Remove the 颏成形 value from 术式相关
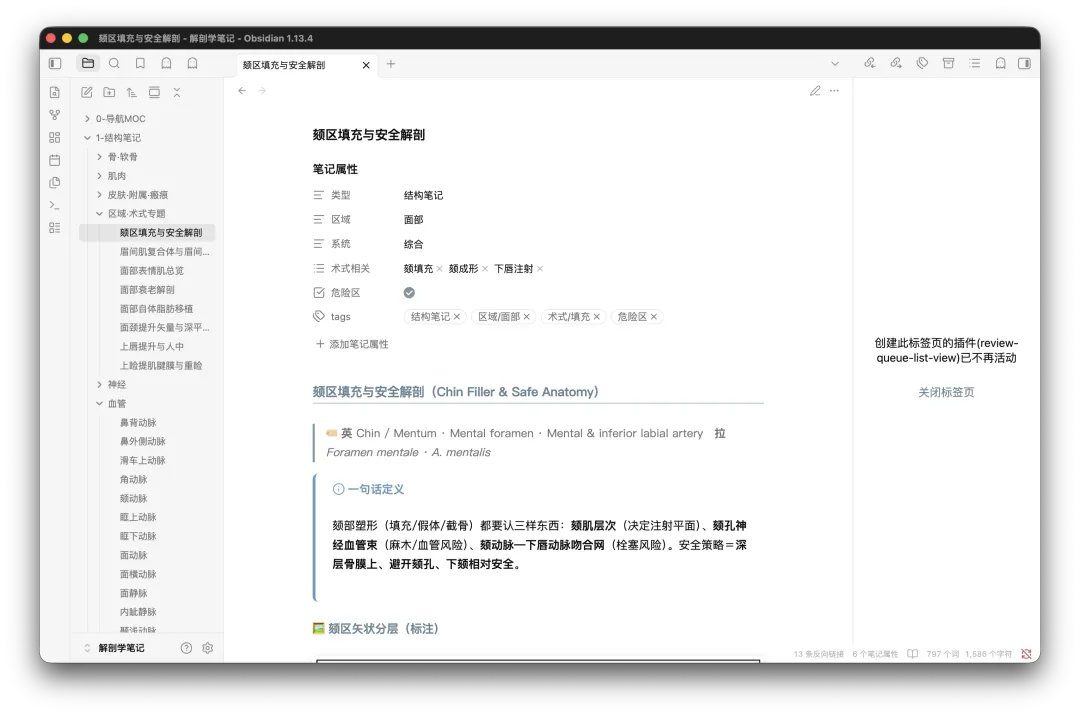Viewport: 1080px width, 715px height. [485, 269]
